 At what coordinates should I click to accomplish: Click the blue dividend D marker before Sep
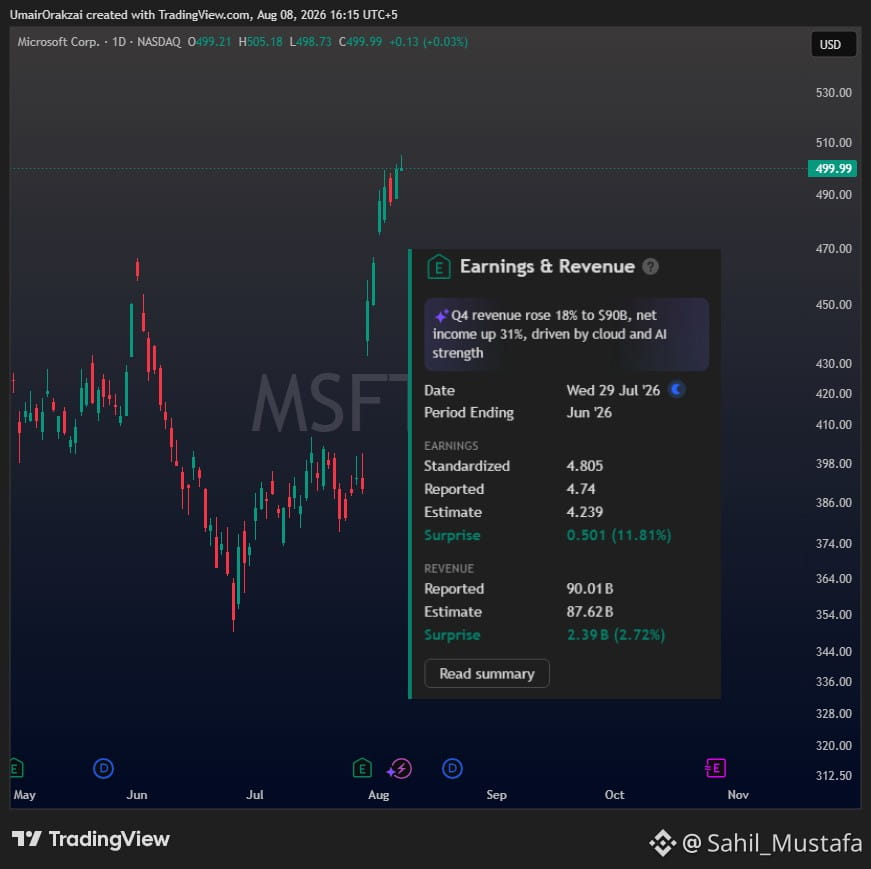pyautogui.click(x=452, y=768)
